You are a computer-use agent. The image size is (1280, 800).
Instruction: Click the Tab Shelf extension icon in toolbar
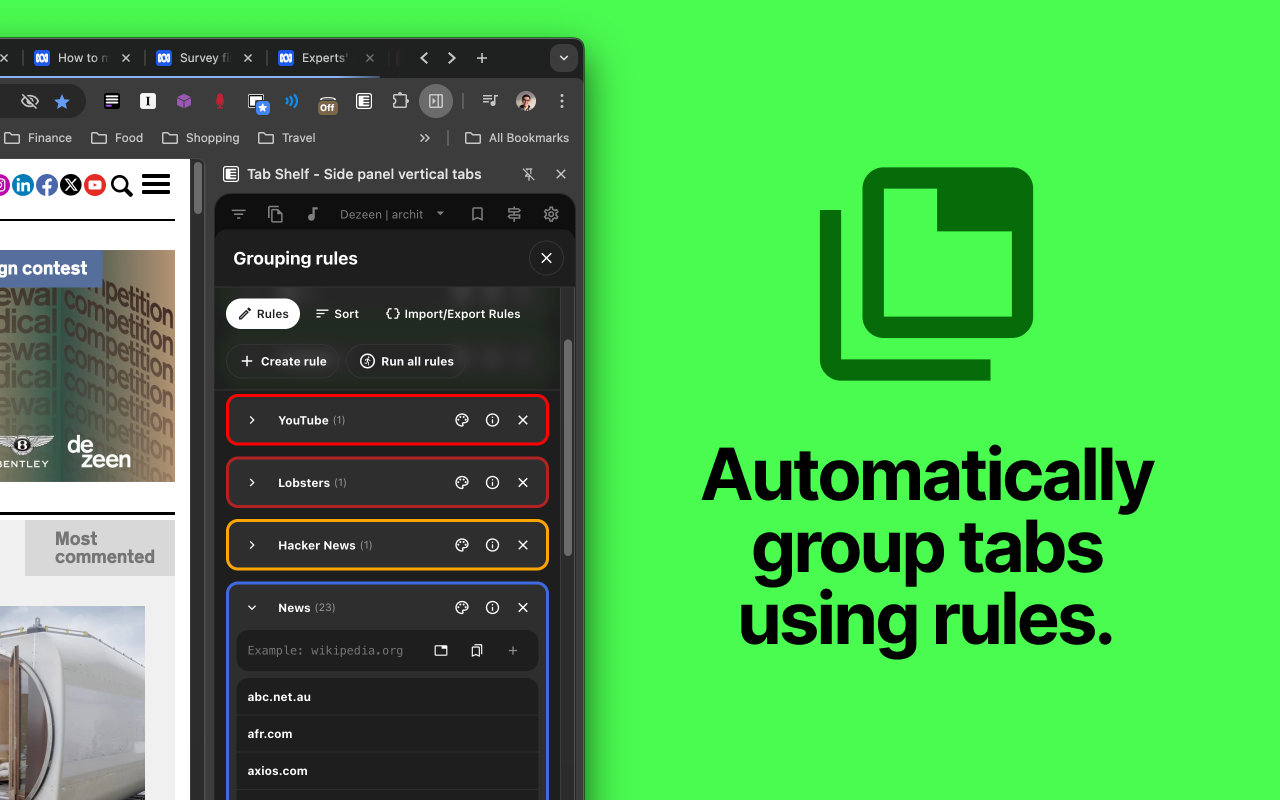tap(364, 101)
